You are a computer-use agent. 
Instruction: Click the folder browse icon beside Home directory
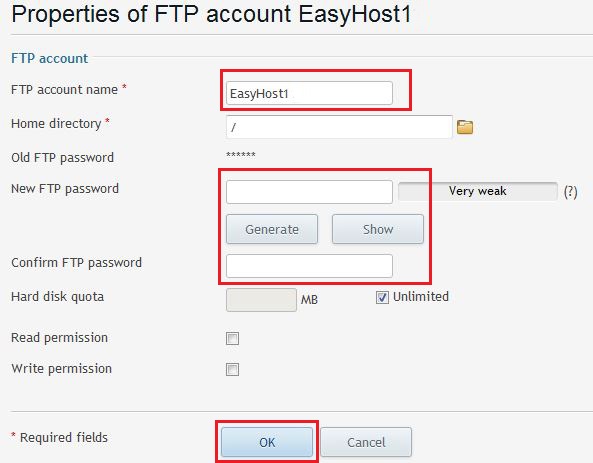pyautogui.click(x=465, y=127)
